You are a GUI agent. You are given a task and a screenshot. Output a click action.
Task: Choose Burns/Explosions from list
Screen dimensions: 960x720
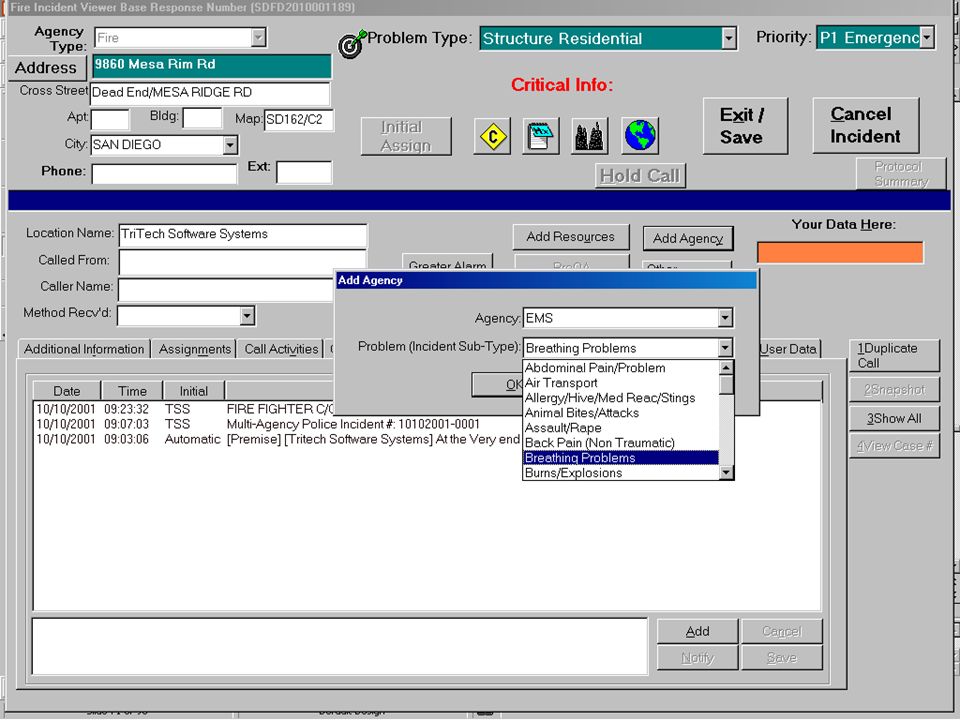(x=620, y=473)
